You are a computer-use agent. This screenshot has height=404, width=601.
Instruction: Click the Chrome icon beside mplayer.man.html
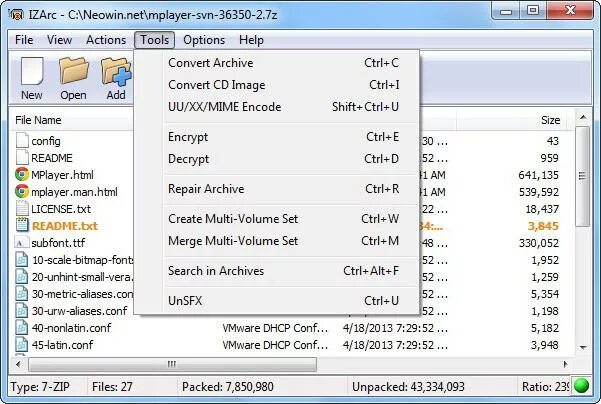pyautogui.click(x=22, y=191)
